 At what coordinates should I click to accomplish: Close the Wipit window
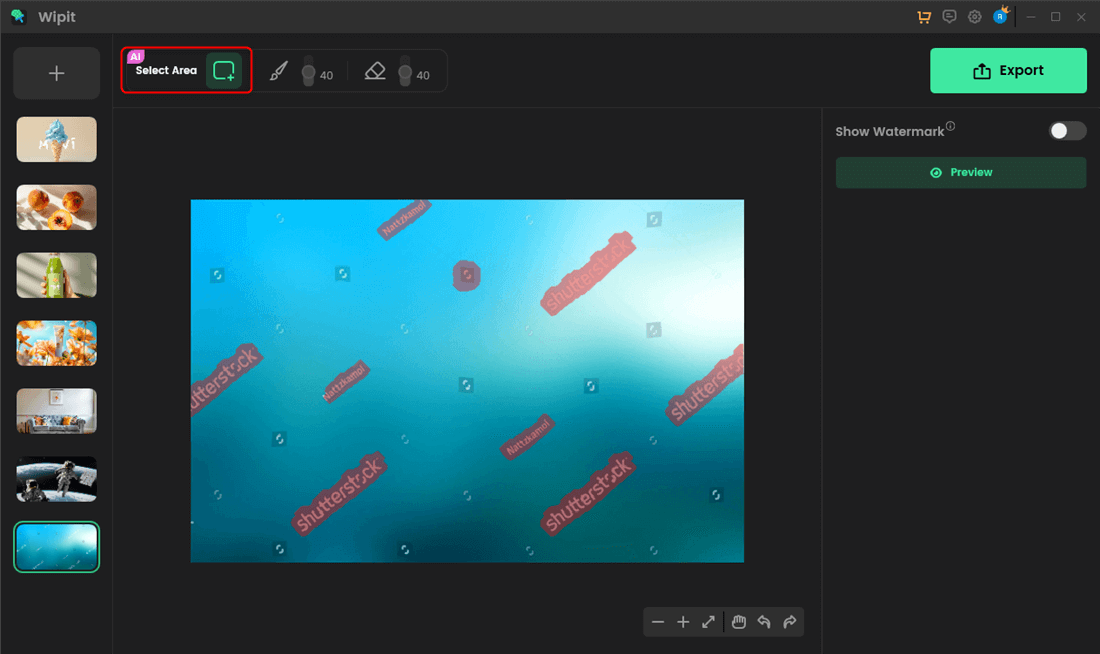pos(1081,17)
